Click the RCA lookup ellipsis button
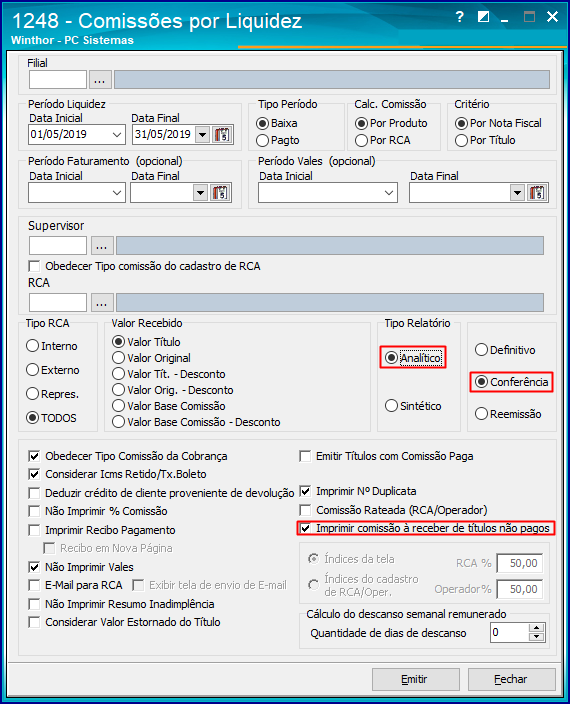 (102, 303)
